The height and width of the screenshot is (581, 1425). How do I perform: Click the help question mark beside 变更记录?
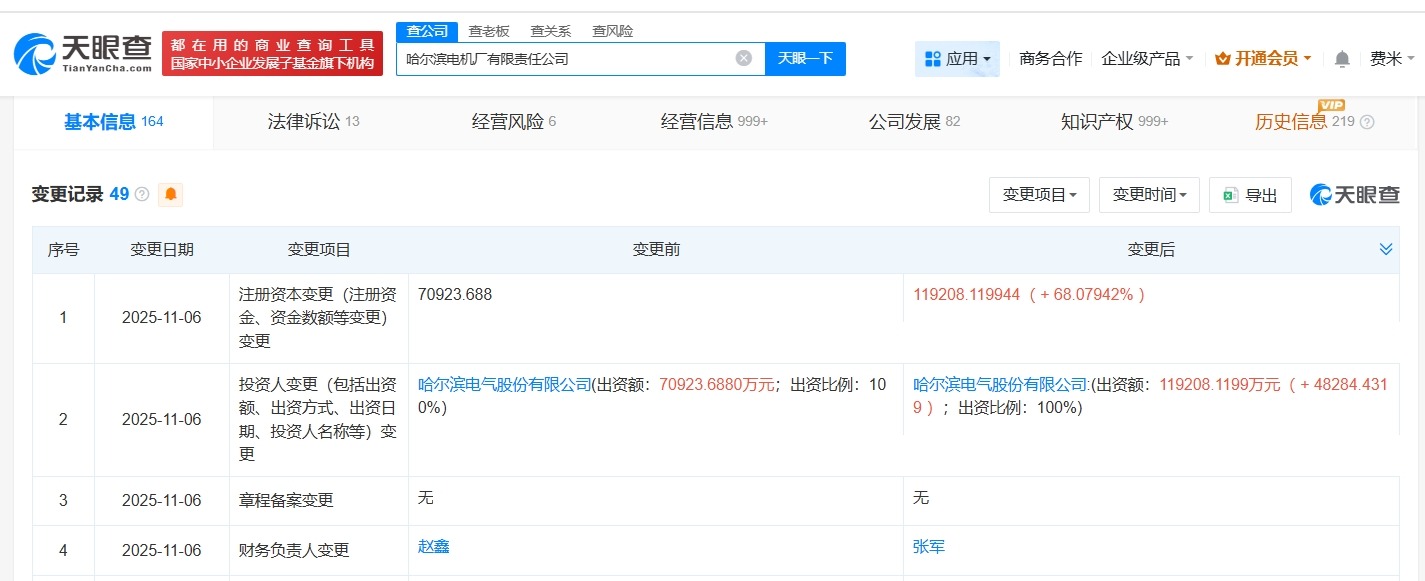point(140,194)
